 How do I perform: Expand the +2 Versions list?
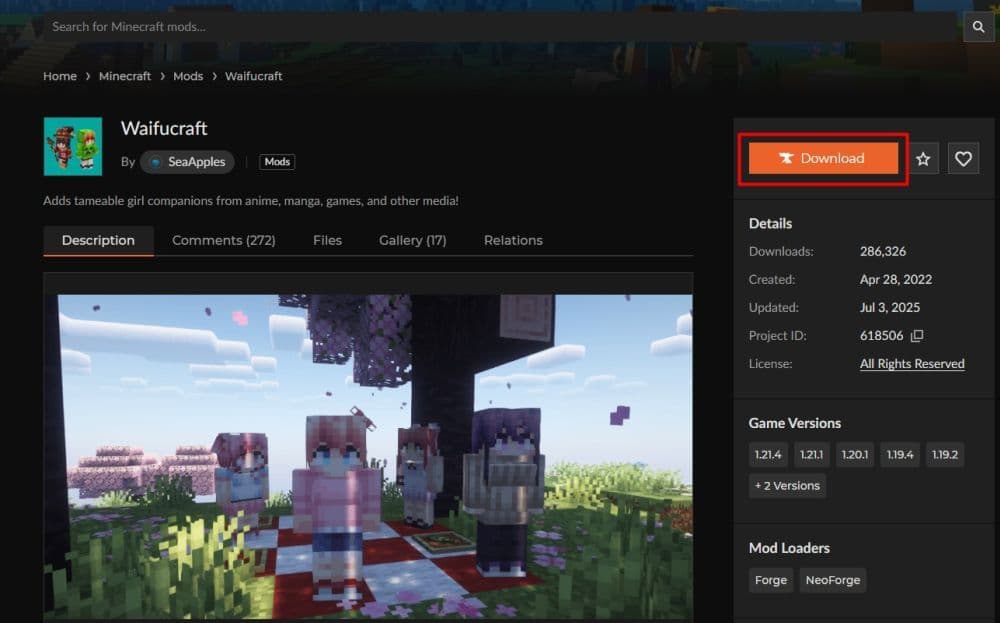pyautogui.click(x=787, y=486)
